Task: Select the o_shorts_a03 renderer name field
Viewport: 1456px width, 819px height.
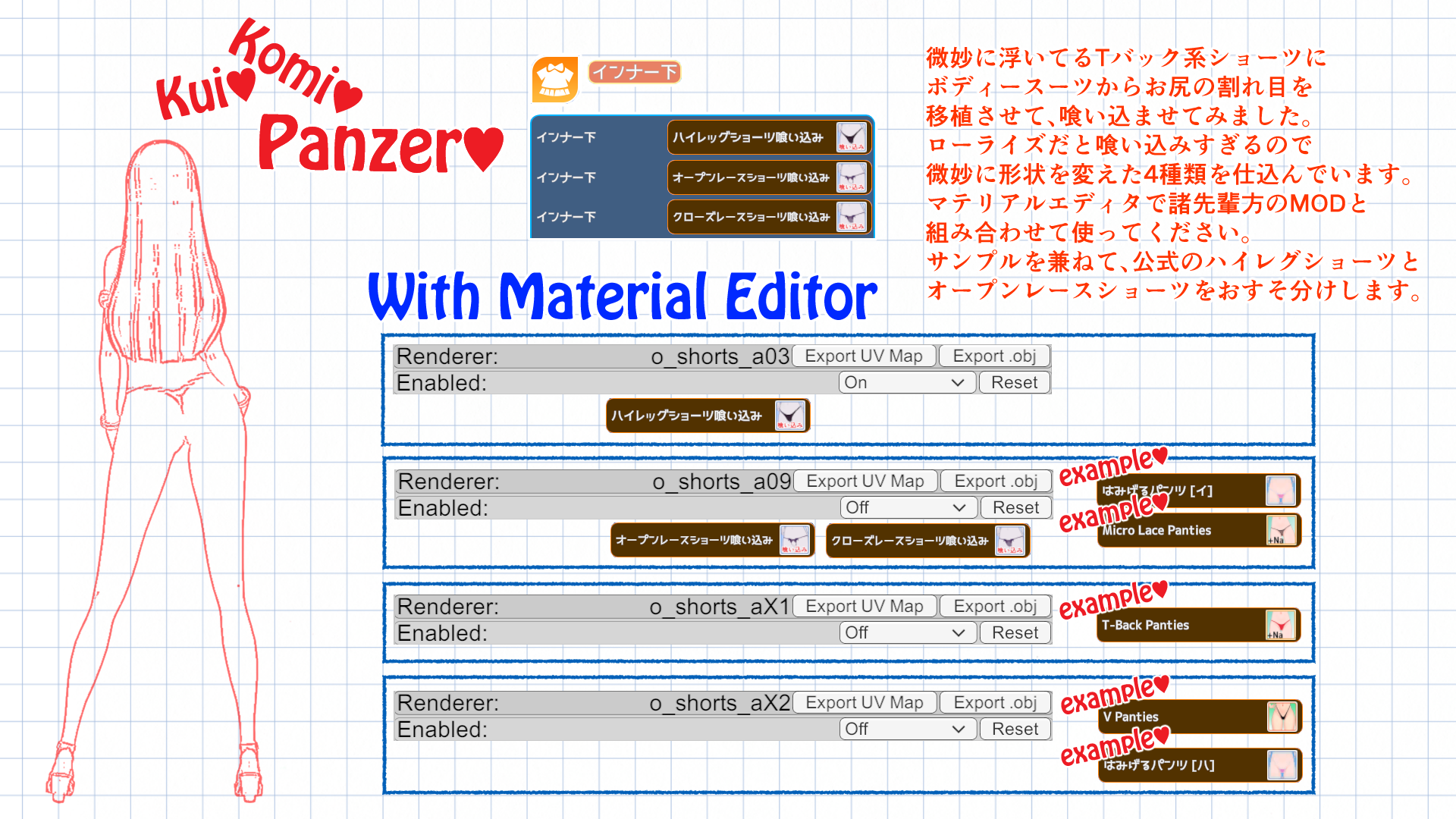Action: [720, 356]
